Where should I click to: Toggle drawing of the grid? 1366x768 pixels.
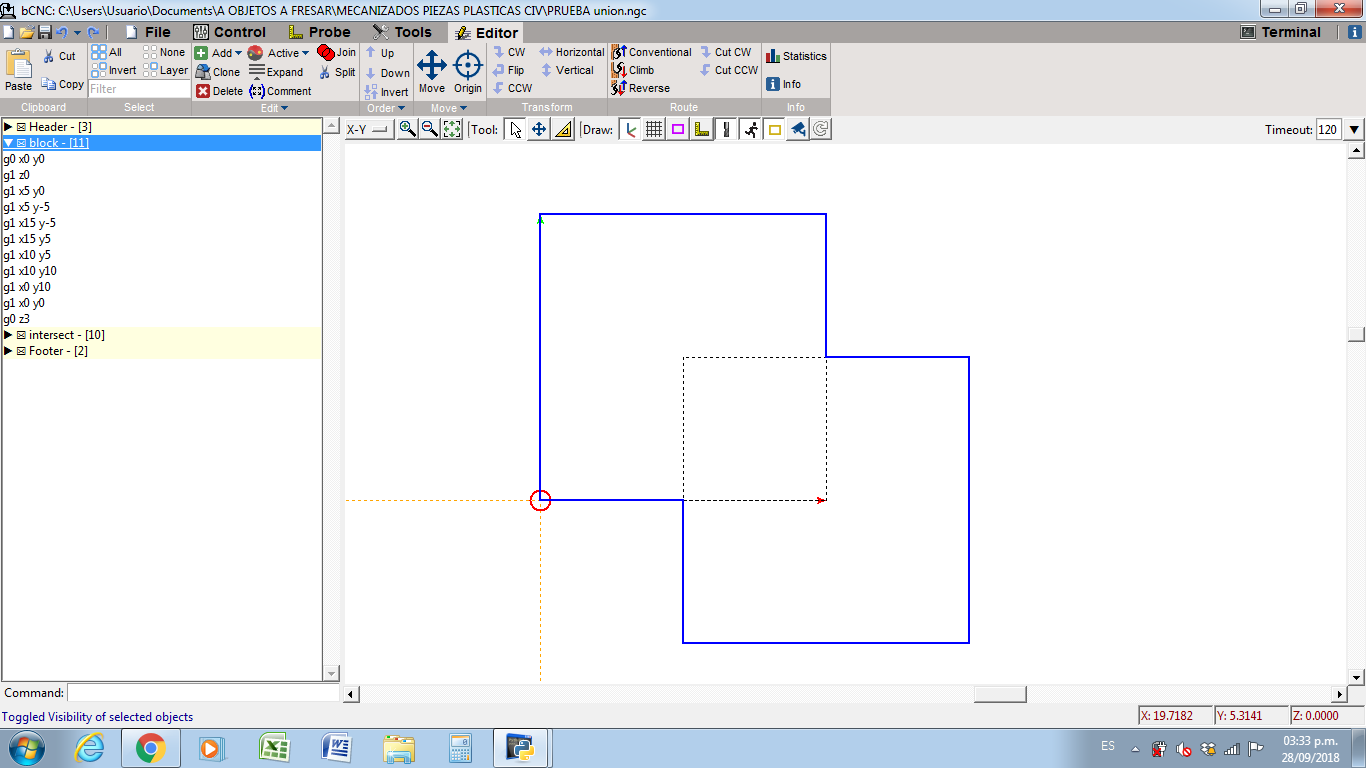pos(653,129)
